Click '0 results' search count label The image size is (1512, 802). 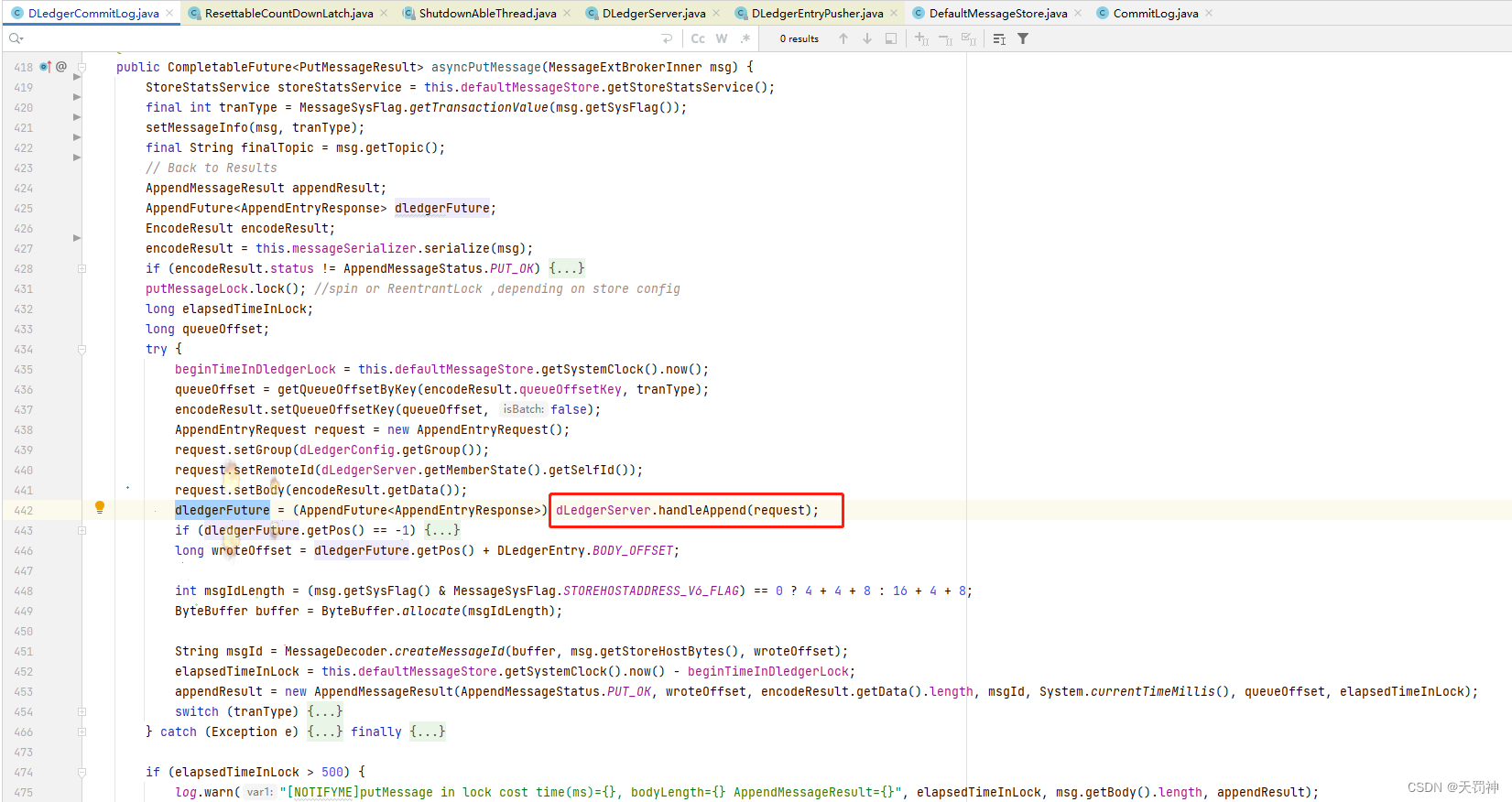point(800,38)
